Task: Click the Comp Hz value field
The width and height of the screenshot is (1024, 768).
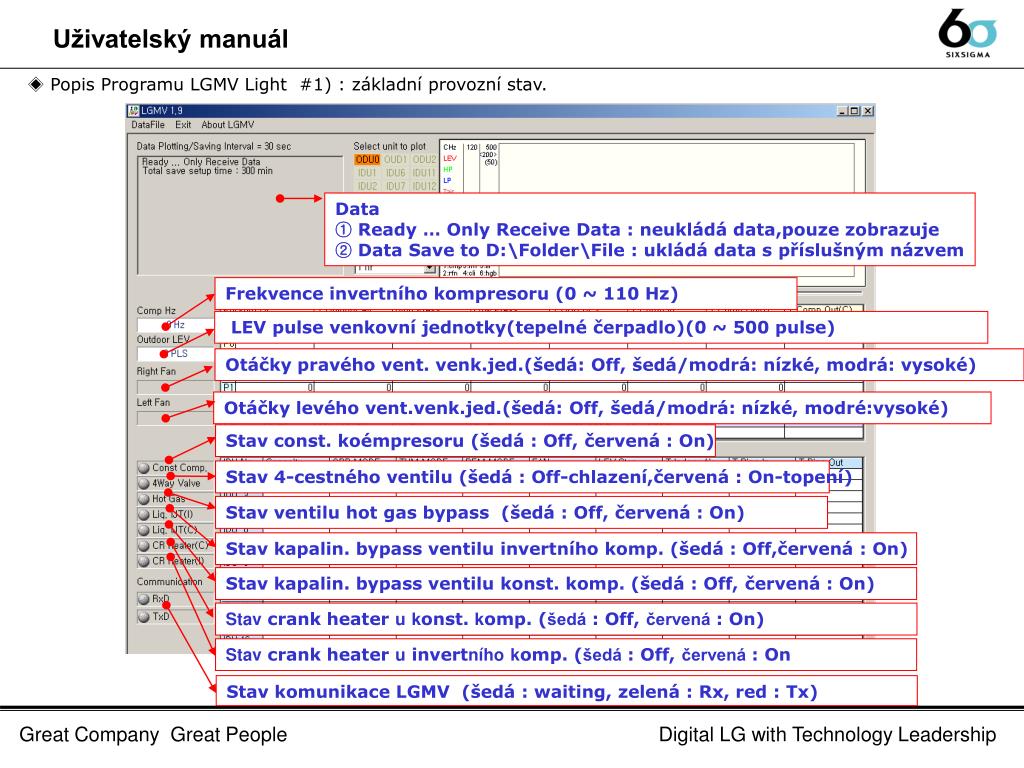Action: click(176, 325)
